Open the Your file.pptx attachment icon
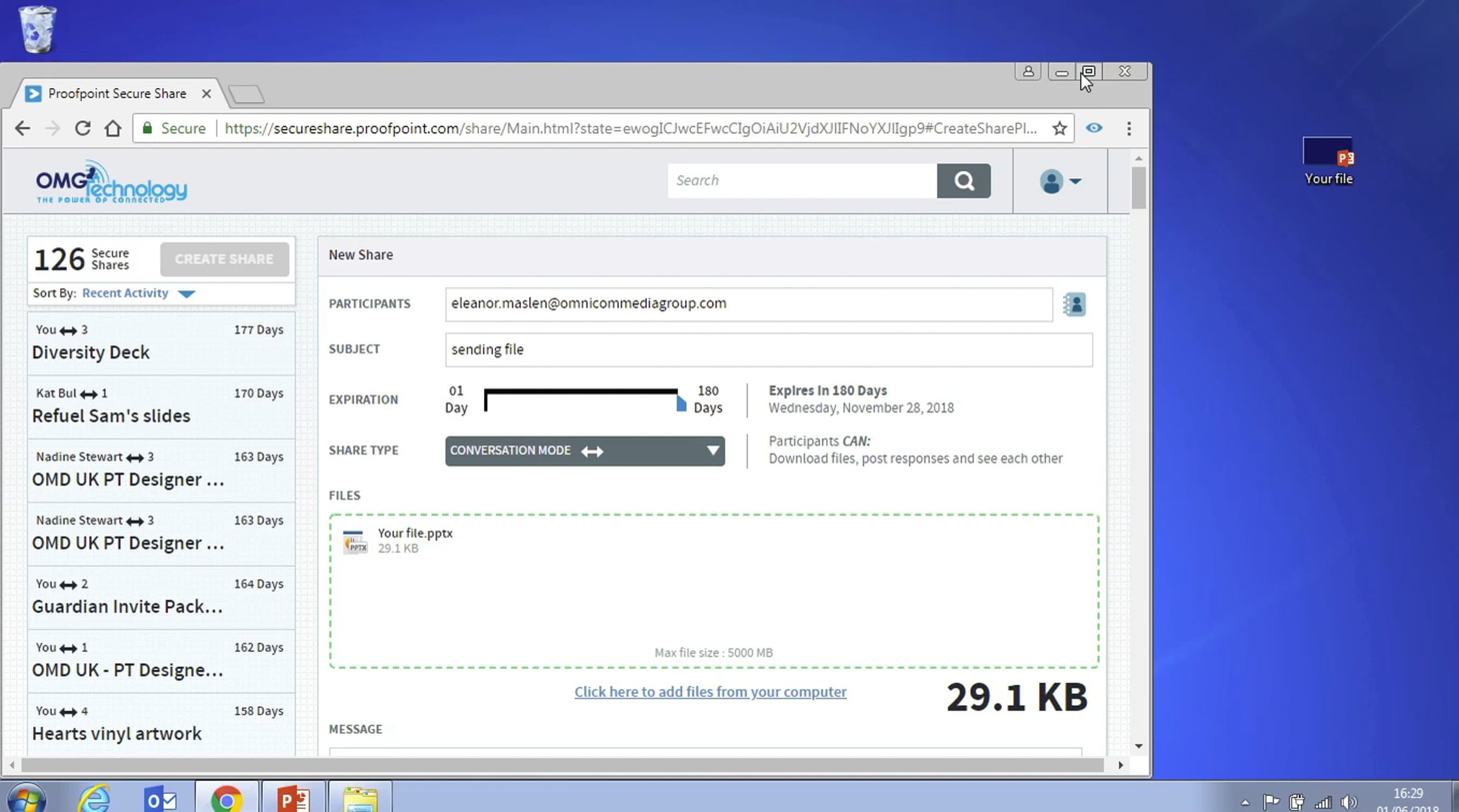 [x=355, y=541]
